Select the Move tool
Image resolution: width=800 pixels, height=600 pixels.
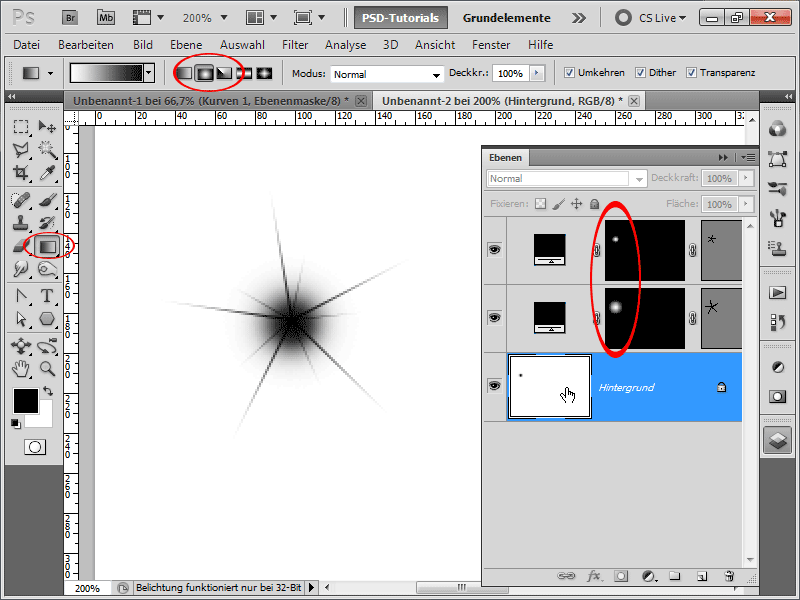click(47, 126)
